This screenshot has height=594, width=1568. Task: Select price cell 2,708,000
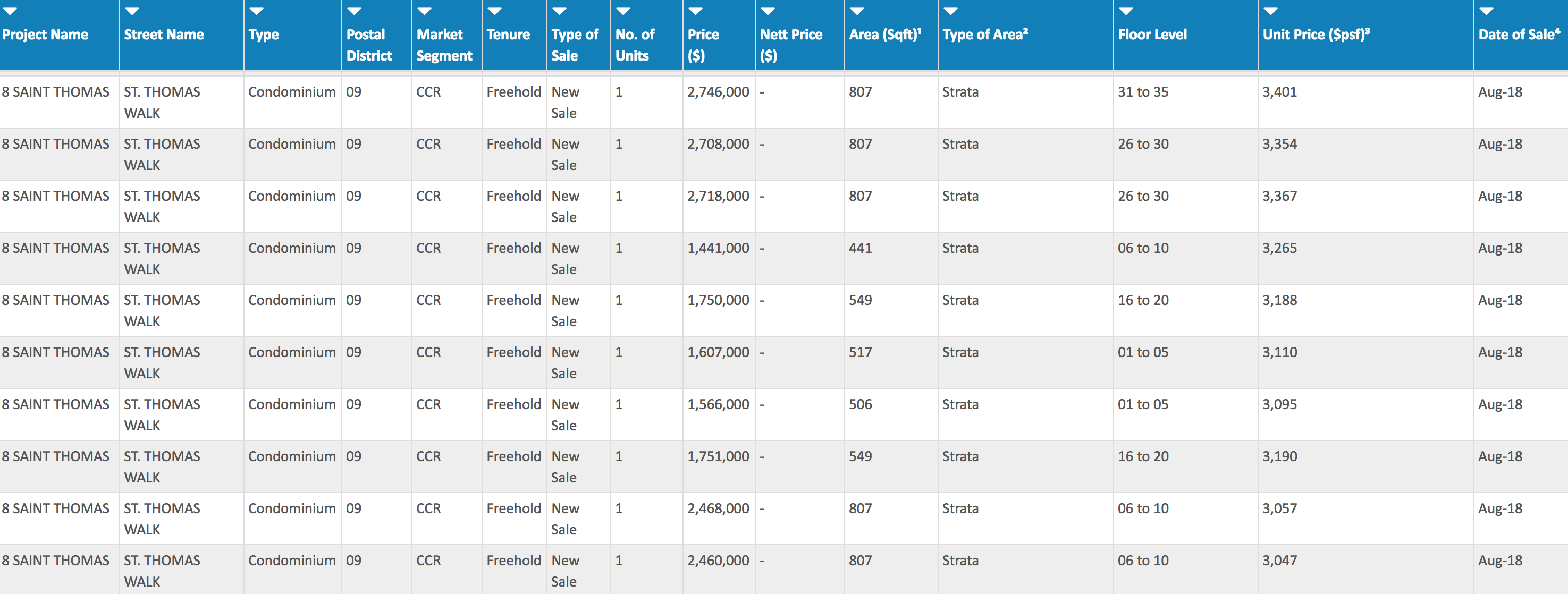(718, 144)
